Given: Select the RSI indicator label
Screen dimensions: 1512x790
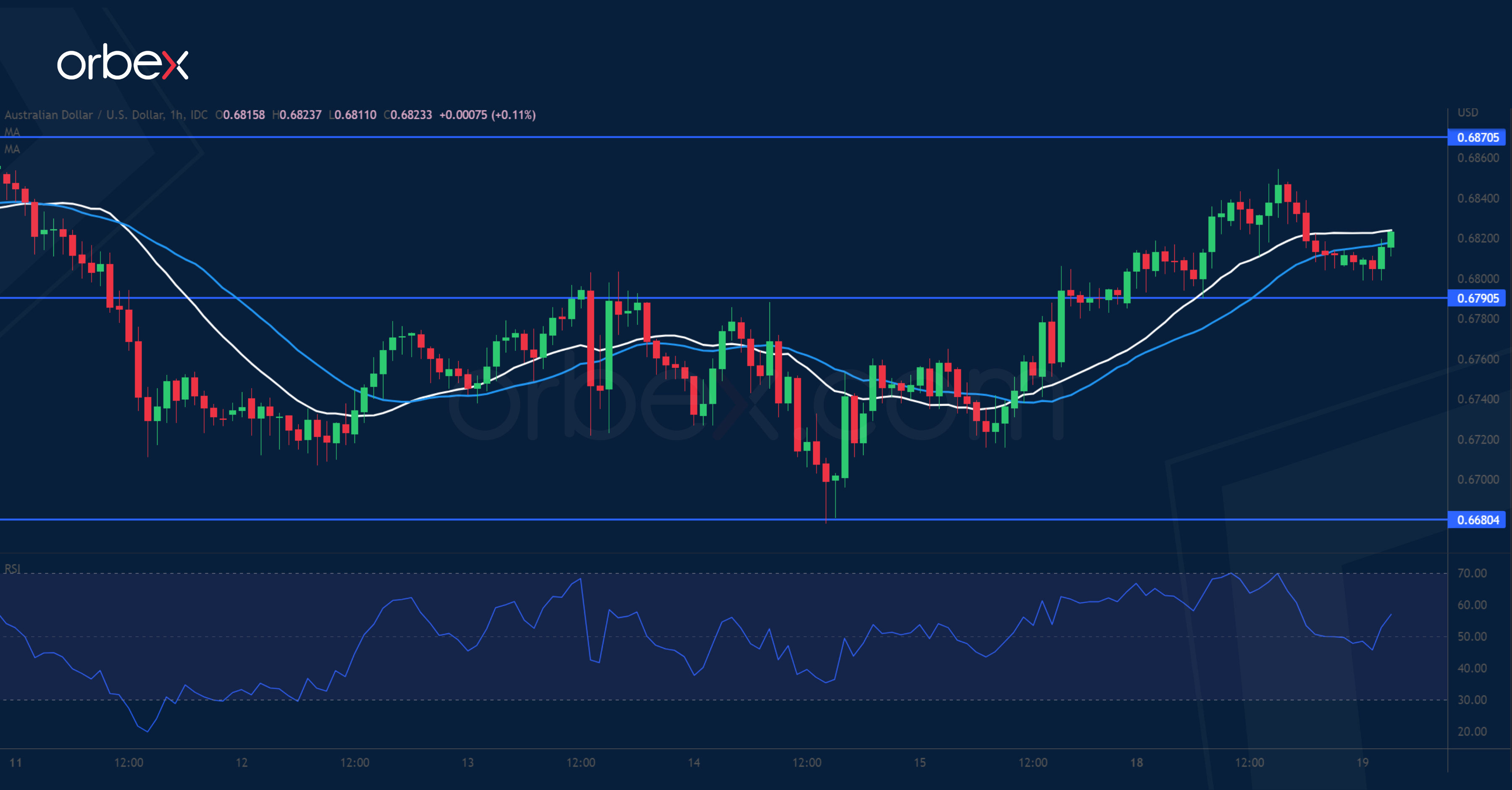Looking at the screenshot, I should pyautogui.click(x=12, y=569).
